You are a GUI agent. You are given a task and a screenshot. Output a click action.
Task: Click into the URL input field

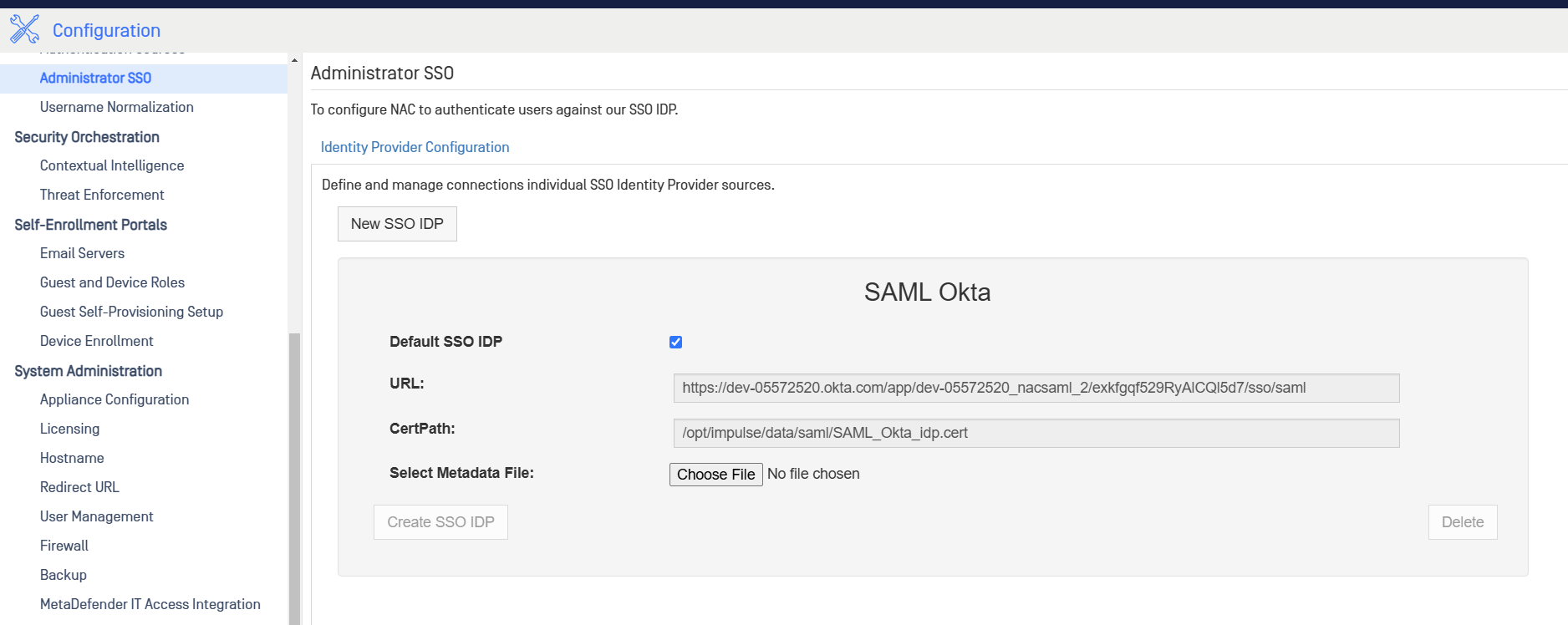(1036, 388)
